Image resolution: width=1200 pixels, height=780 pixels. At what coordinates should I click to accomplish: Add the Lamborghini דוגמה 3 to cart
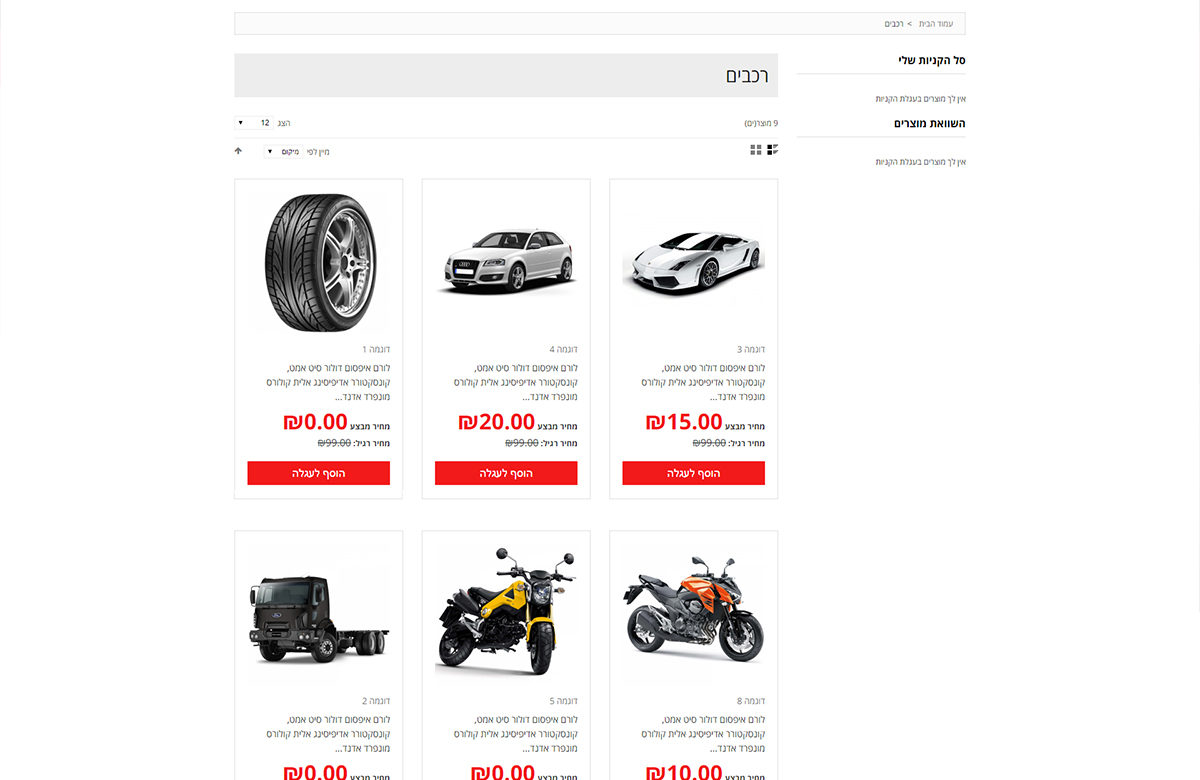(x=694, y=473)
